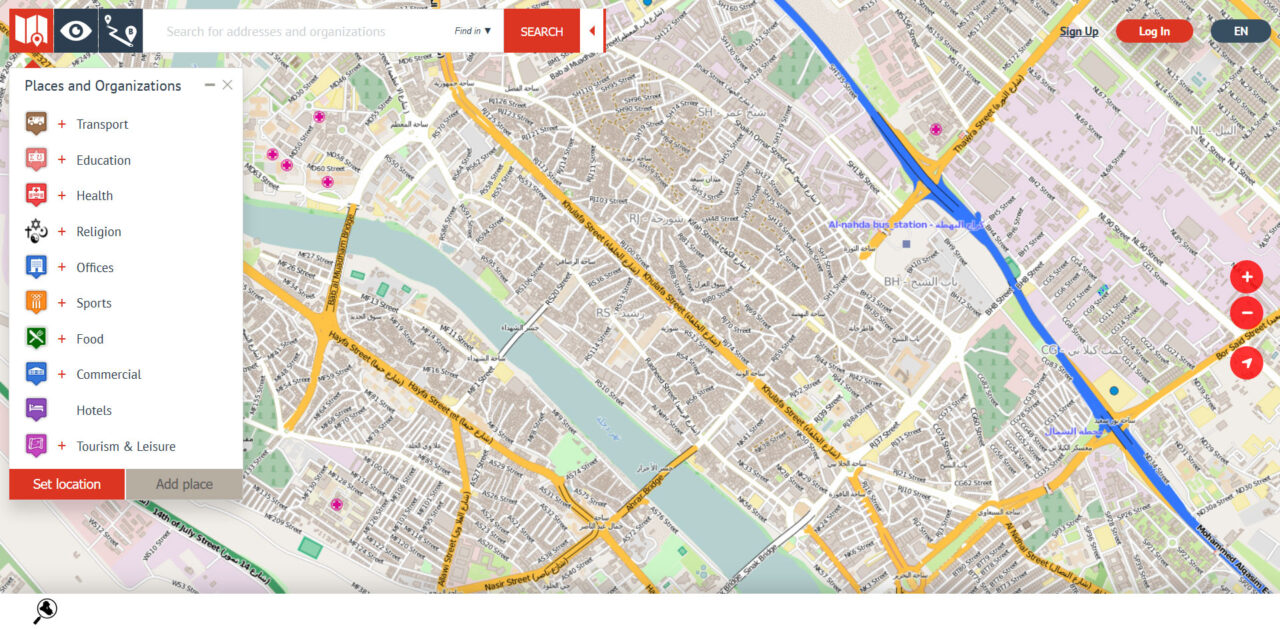Open the Find in dropdown
Viewport: 1280px width, 629px height.
[x=473, y=31]
